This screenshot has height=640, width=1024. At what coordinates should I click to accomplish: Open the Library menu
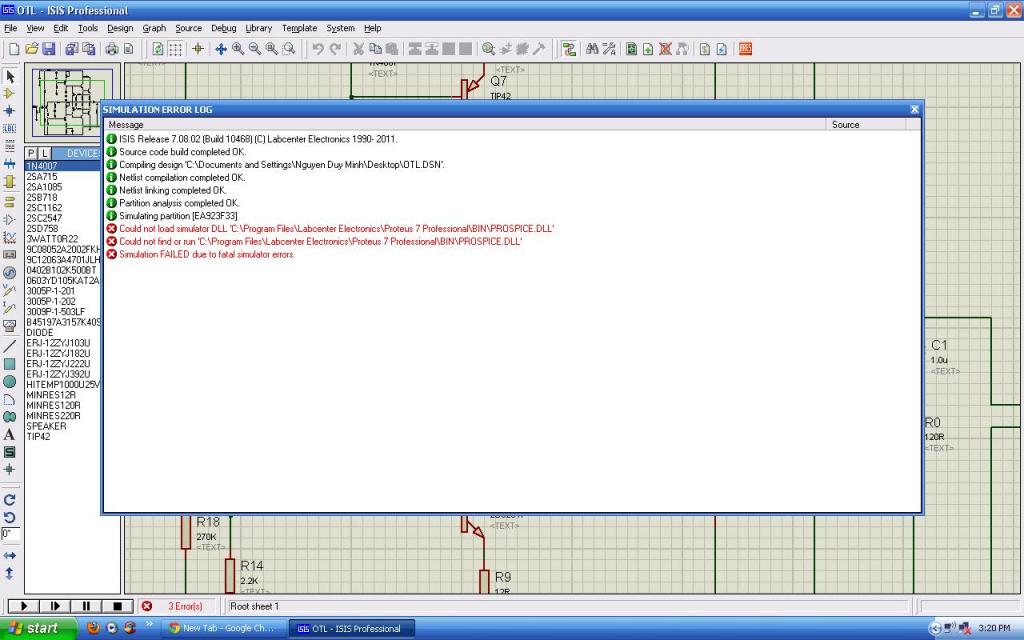click(x=259, y=28)
